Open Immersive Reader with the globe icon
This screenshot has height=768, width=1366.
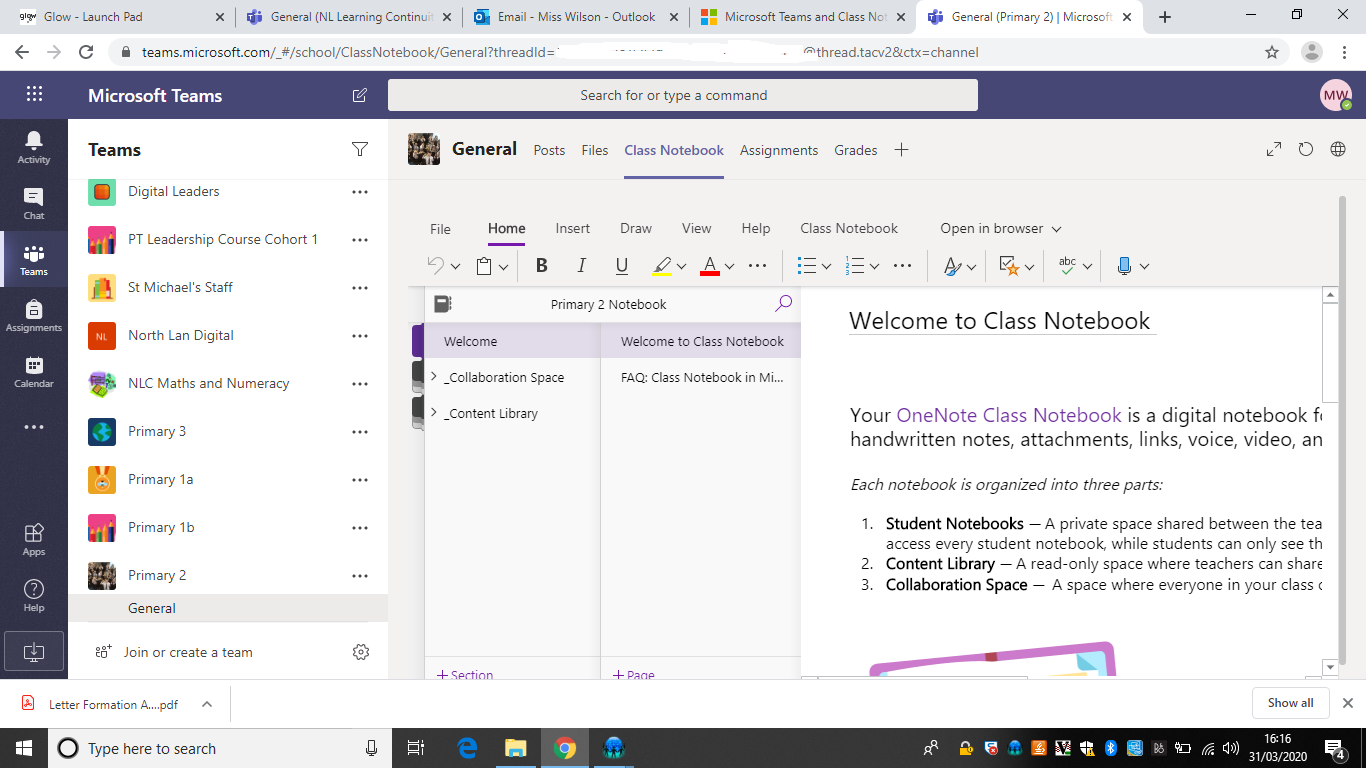tap(1338, 148)
